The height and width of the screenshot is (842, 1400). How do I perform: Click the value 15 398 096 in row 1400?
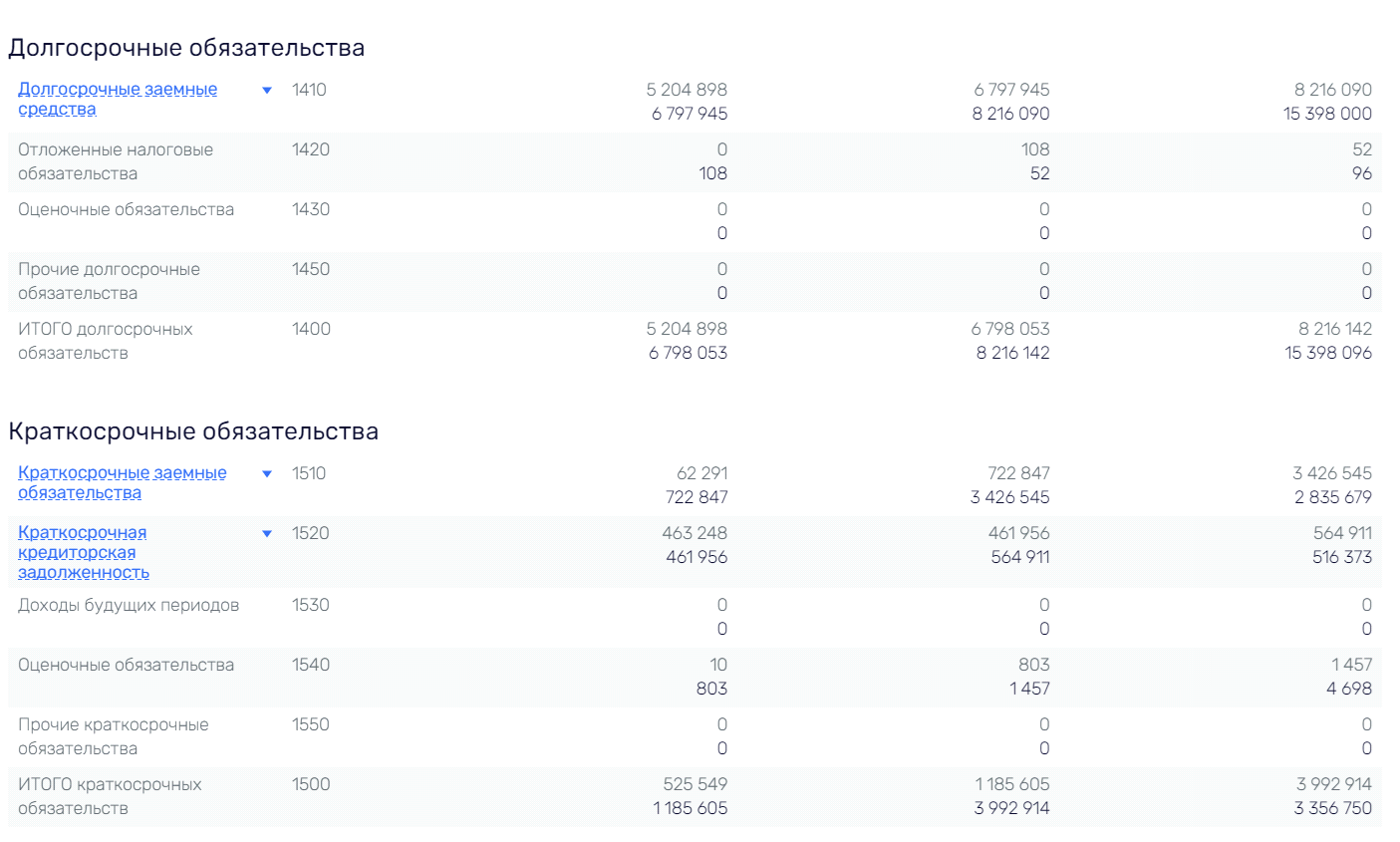tap(1328, 353)
